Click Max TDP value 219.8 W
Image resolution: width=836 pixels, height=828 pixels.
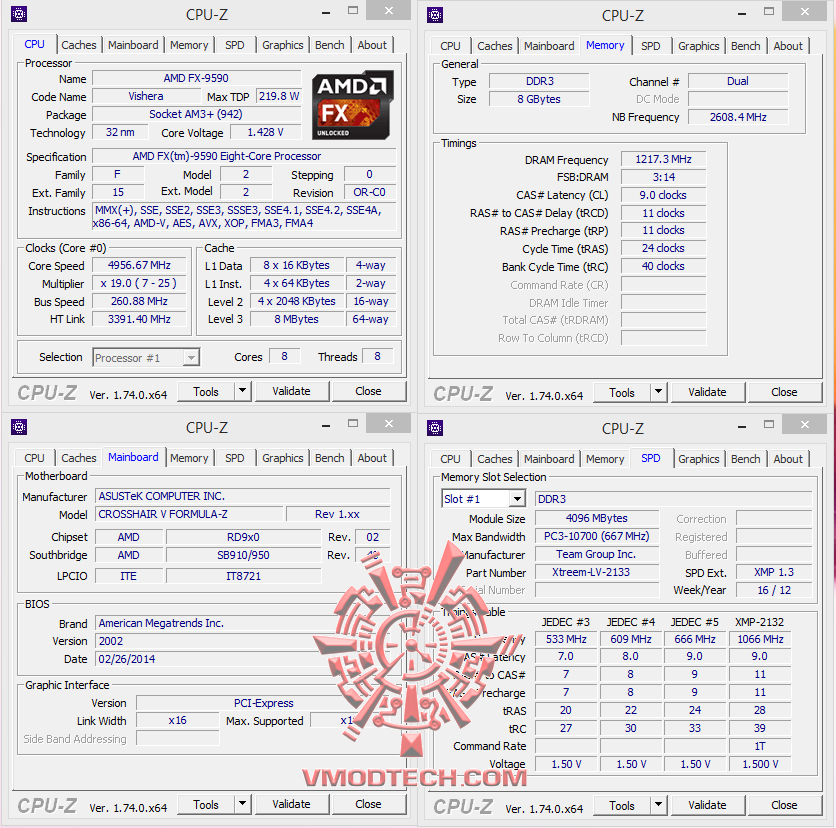point(279,96)
